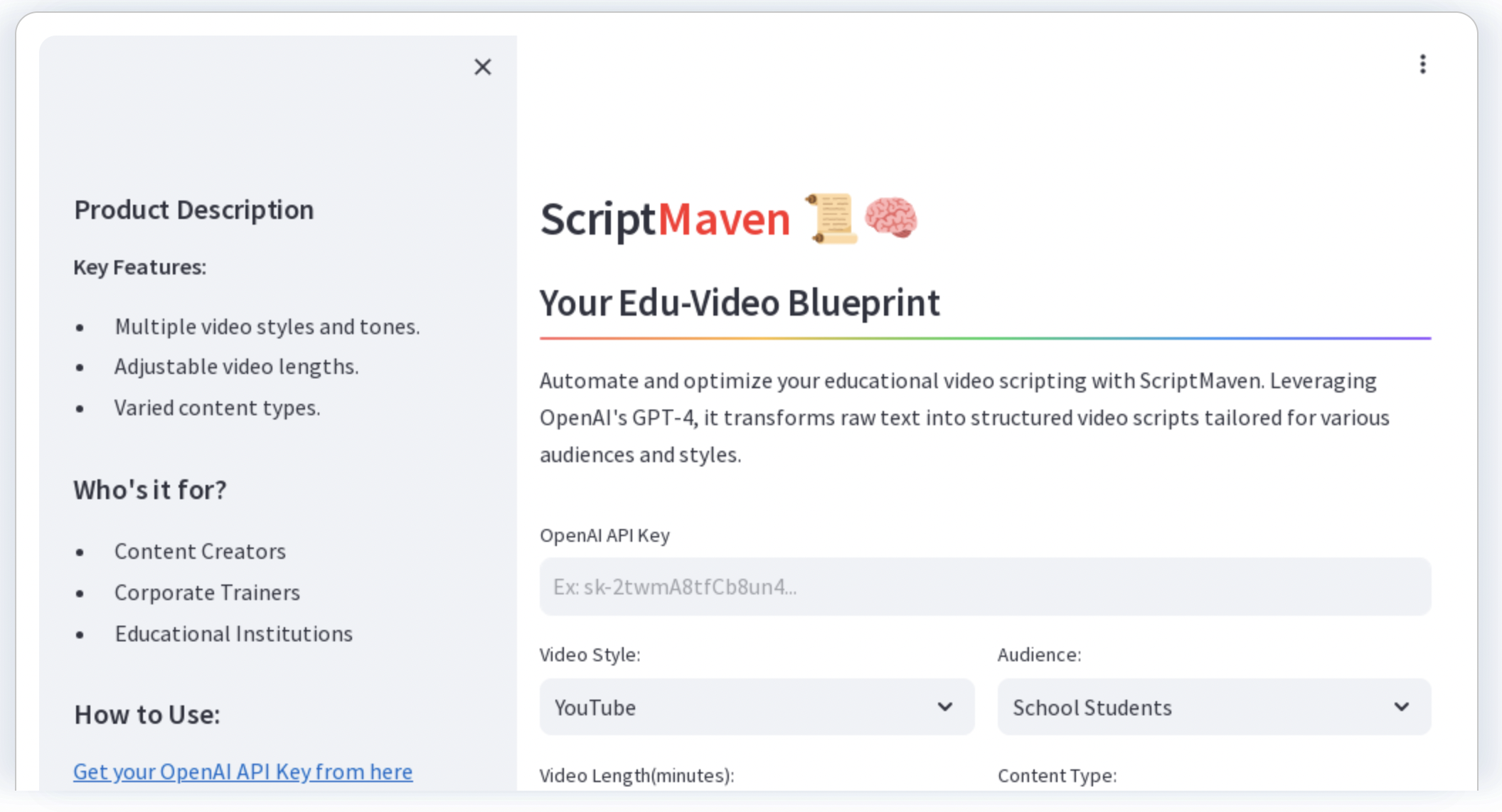Click the Content Creators list item
This screenshot has width=1502, height=812.
pos(201,551)
